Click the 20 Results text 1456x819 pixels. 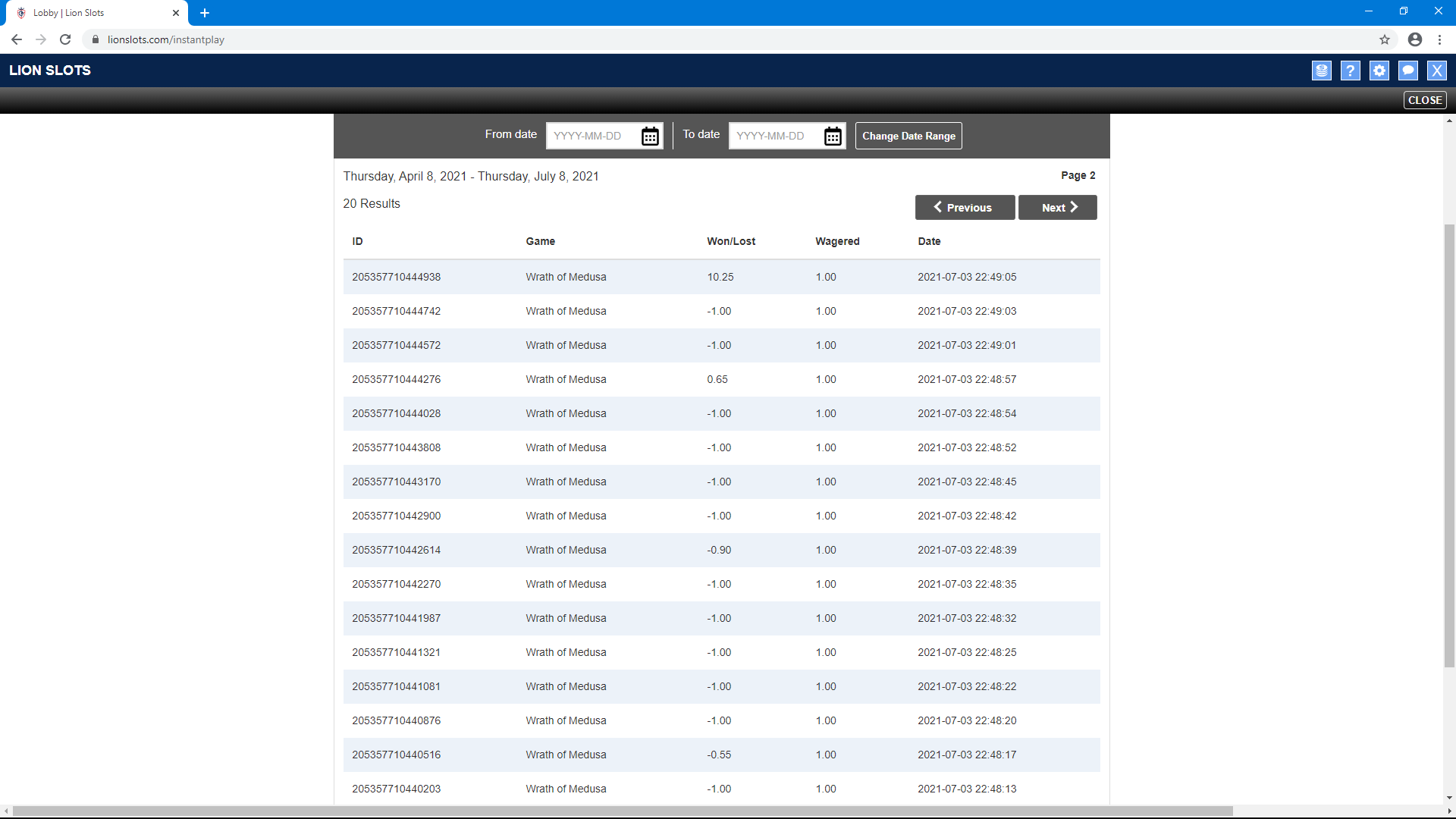(372, 203)
